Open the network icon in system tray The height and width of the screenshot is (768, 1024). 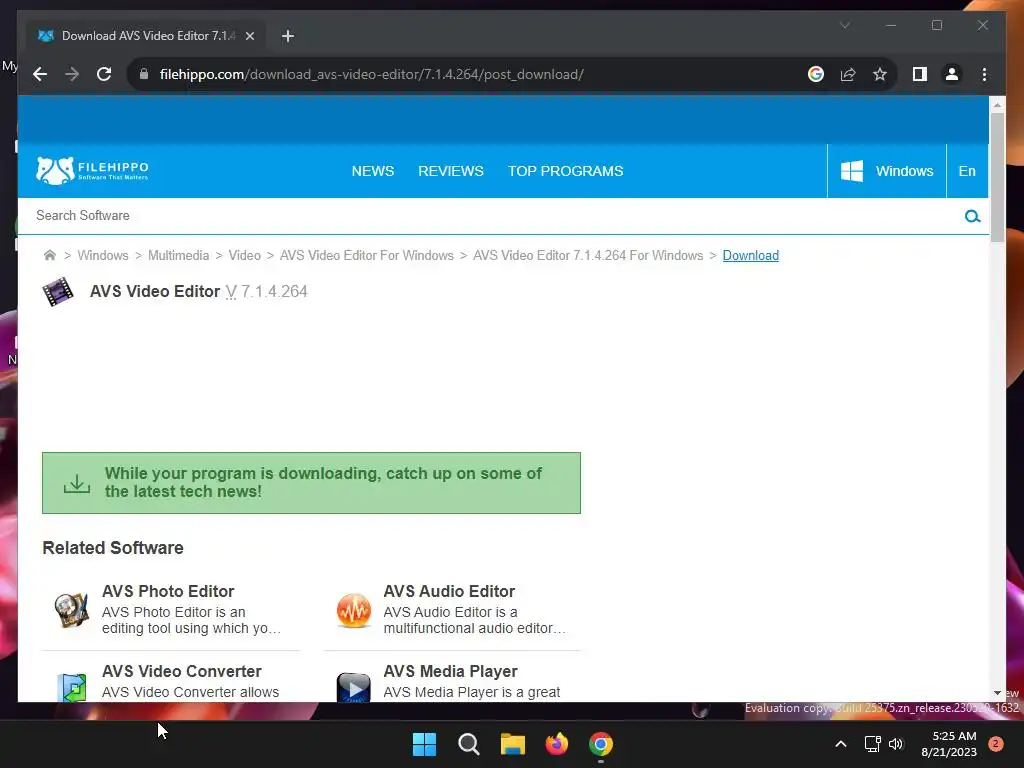(x=872, y=744)
